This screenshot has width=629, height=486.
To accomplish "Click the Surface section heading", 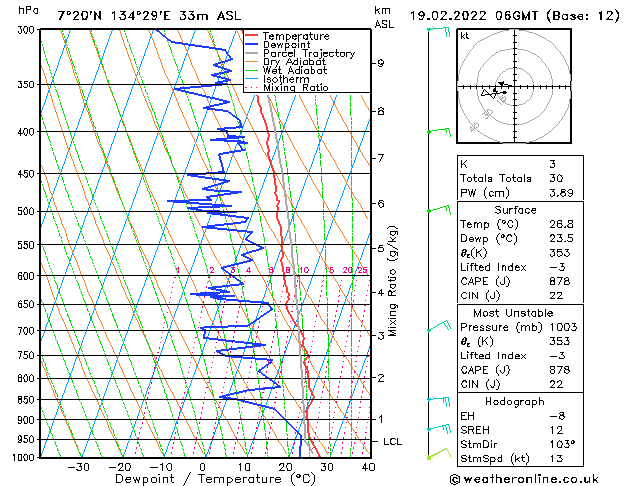I will 515,210.
